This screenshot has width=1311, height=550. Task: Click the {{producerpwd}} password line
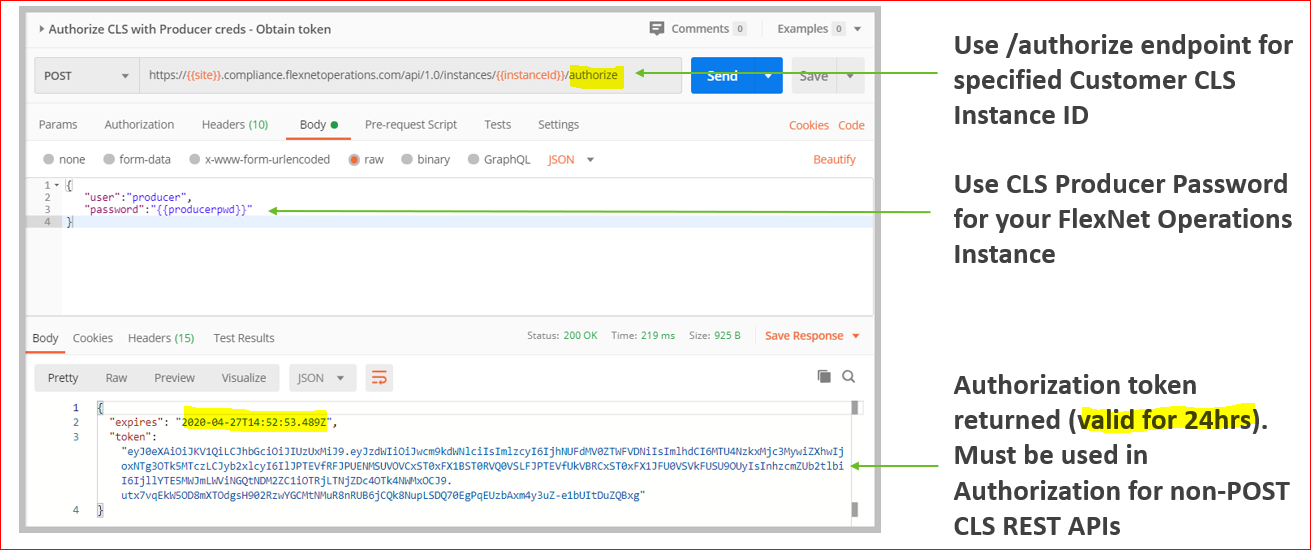[169, 210]
